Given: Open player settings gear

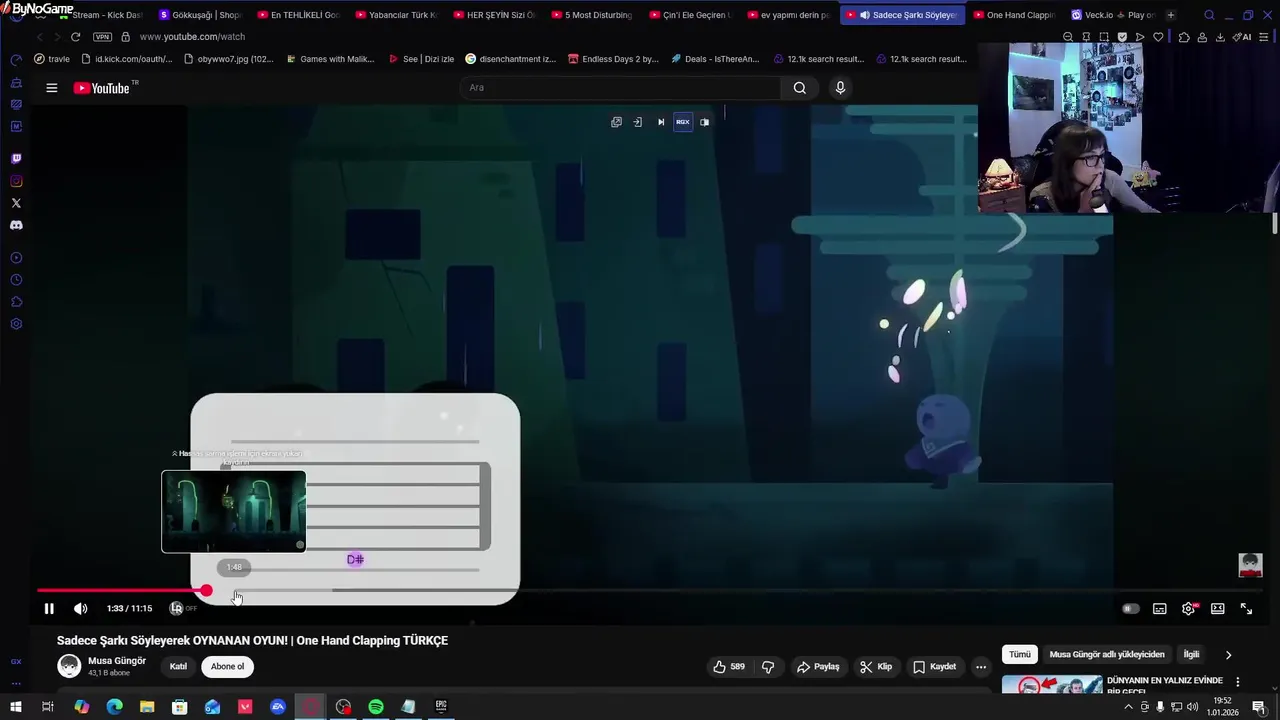Looking at the screenshot, I should 1189,608.
